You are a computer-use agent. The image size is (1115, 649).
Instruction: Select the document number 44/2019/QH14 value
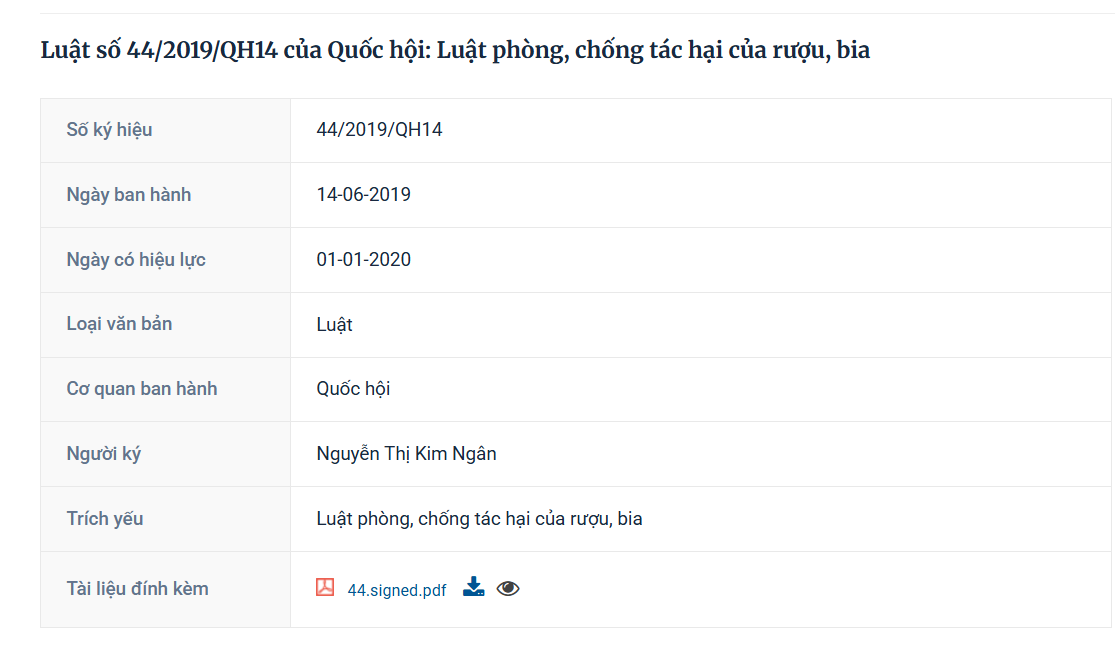[x=379, y=129]
